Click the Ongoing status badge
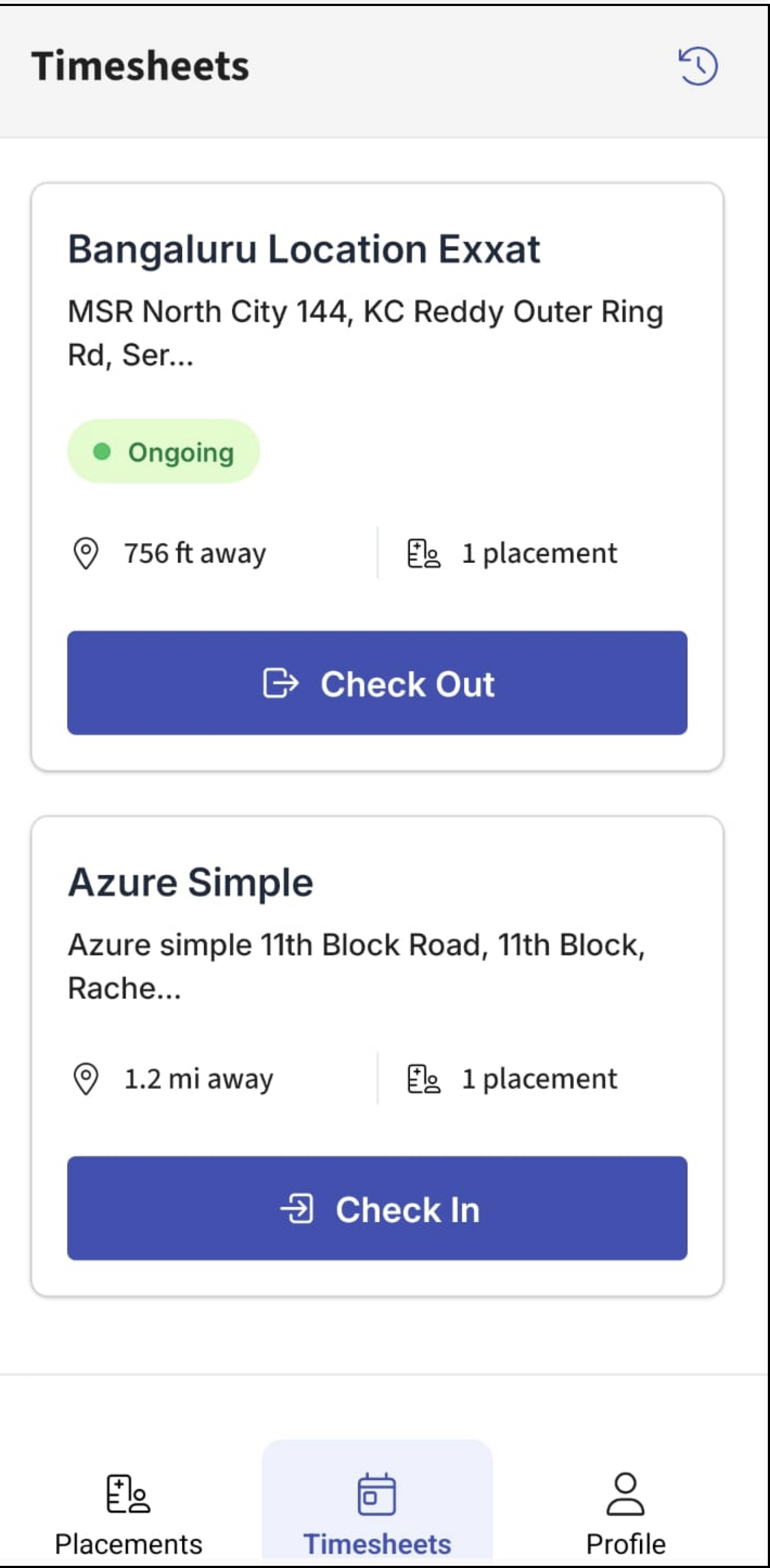Viewport: 770px width, 1568px height. (x=164, y=452)
